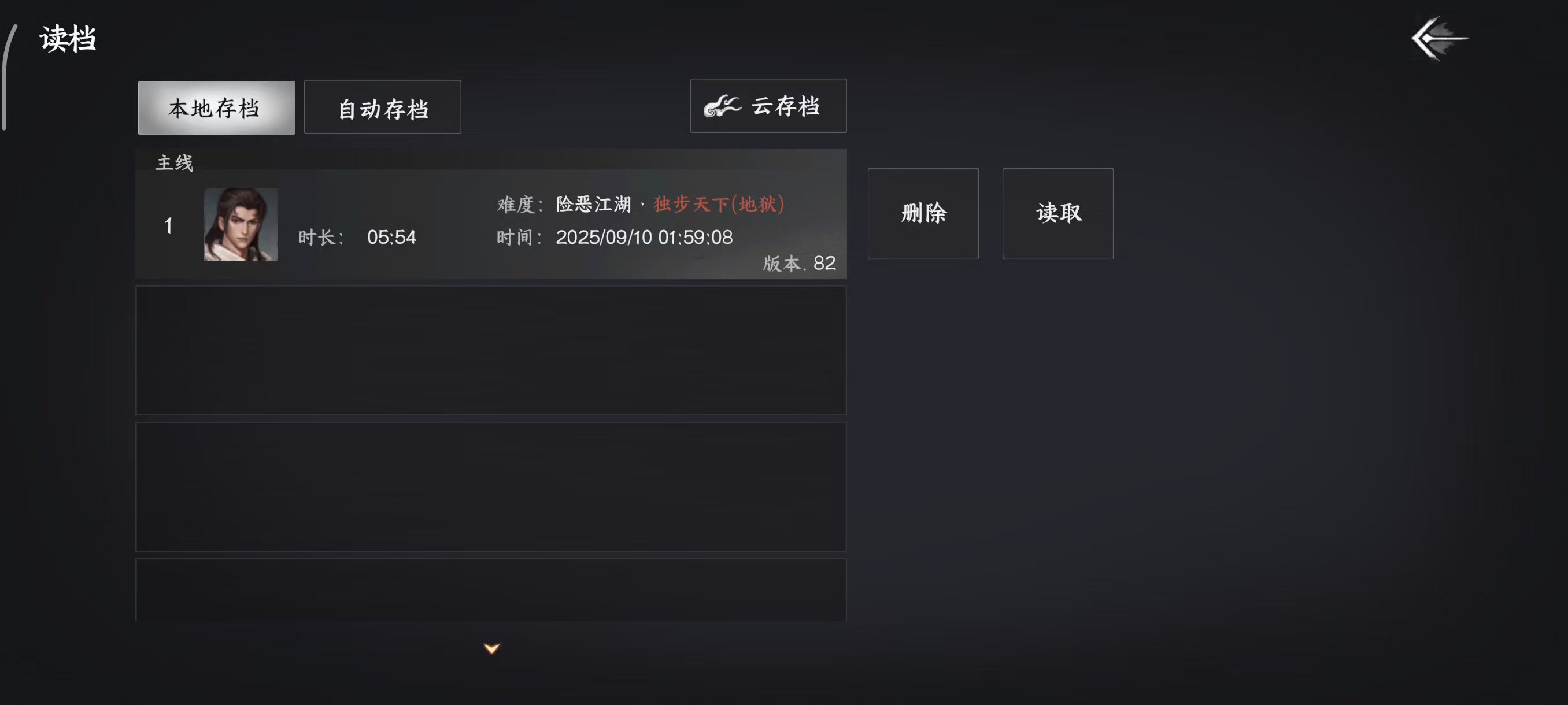1568x705 pixels.
Task: Click the cloud swirl icon
Action: [722, 106]
